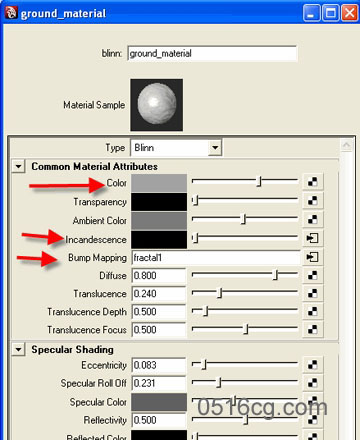
Task: Click the Translucence value field 0.240
Action: point(159,294)
